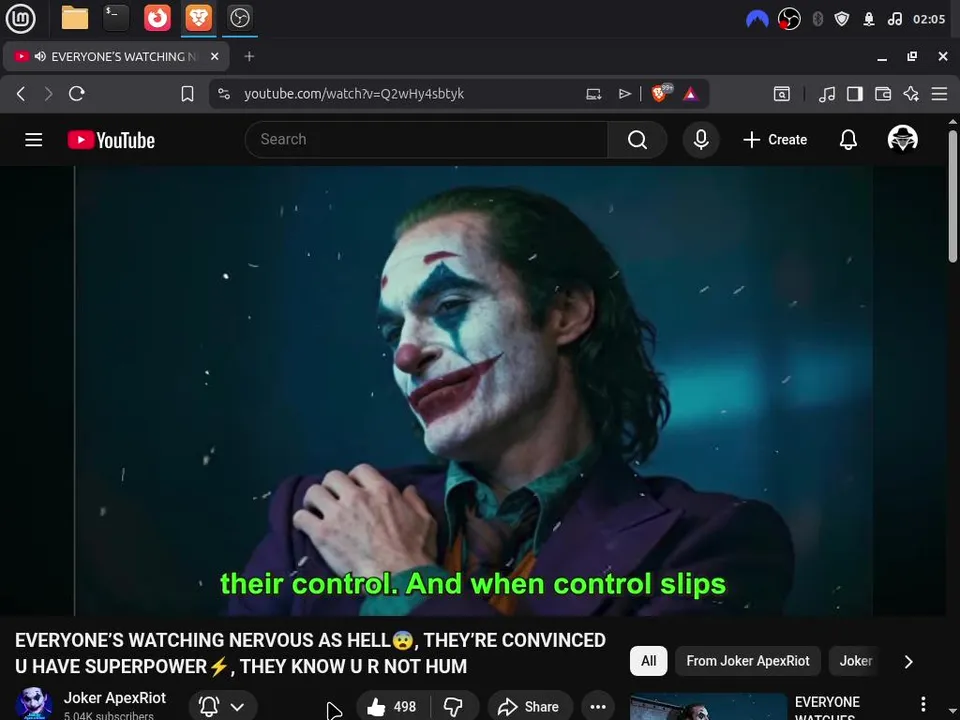The height and width of the screenshot is (720, 960).
Task: Share this video
Action: click(530, 707)
